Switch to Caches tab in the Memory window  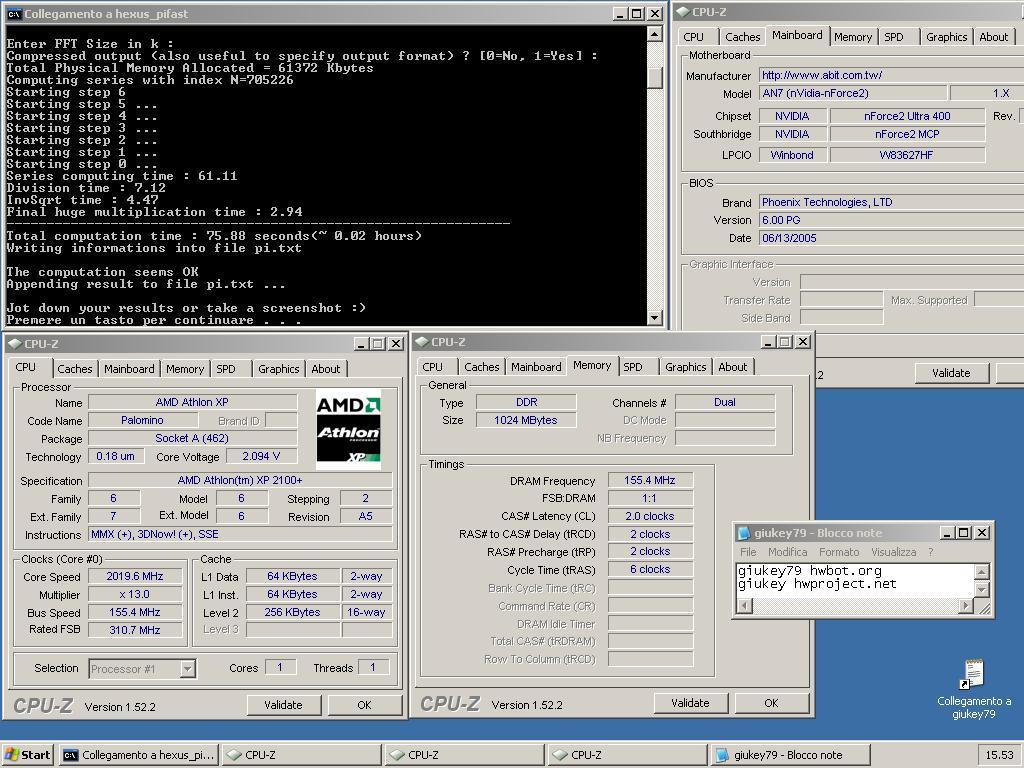[x=482, y=367]
